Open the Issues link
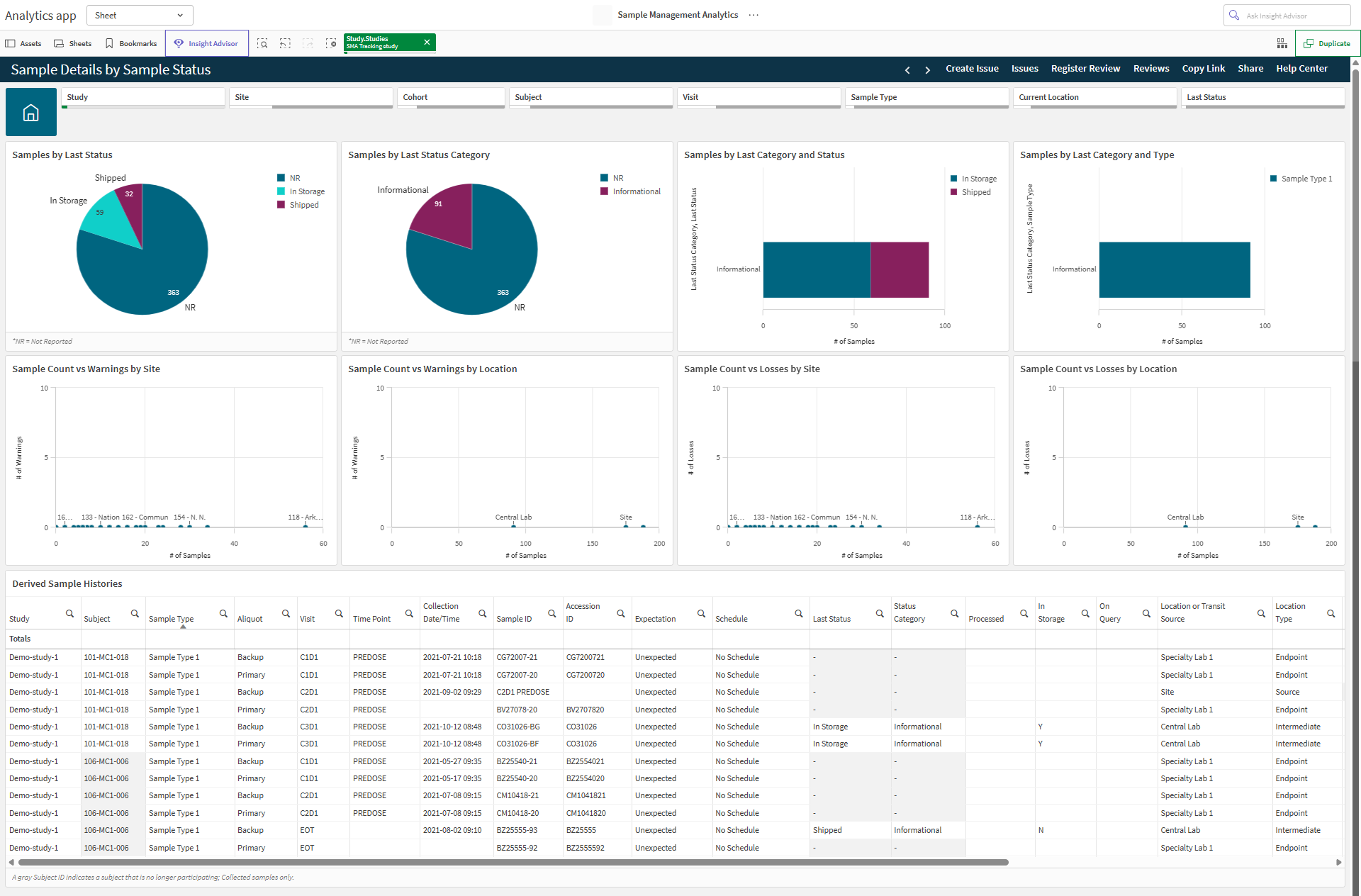 [1024, 69]
